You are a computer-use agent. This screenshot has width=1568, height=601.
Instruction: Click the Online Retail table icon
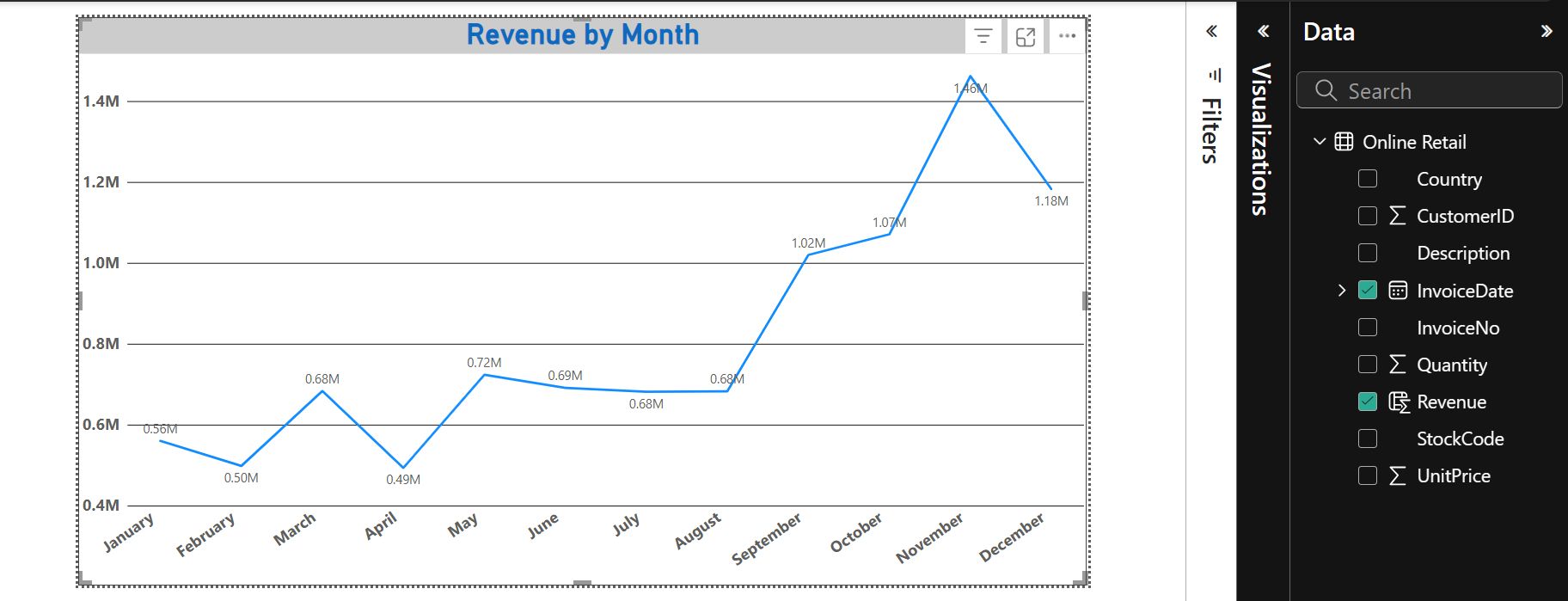1344,142
